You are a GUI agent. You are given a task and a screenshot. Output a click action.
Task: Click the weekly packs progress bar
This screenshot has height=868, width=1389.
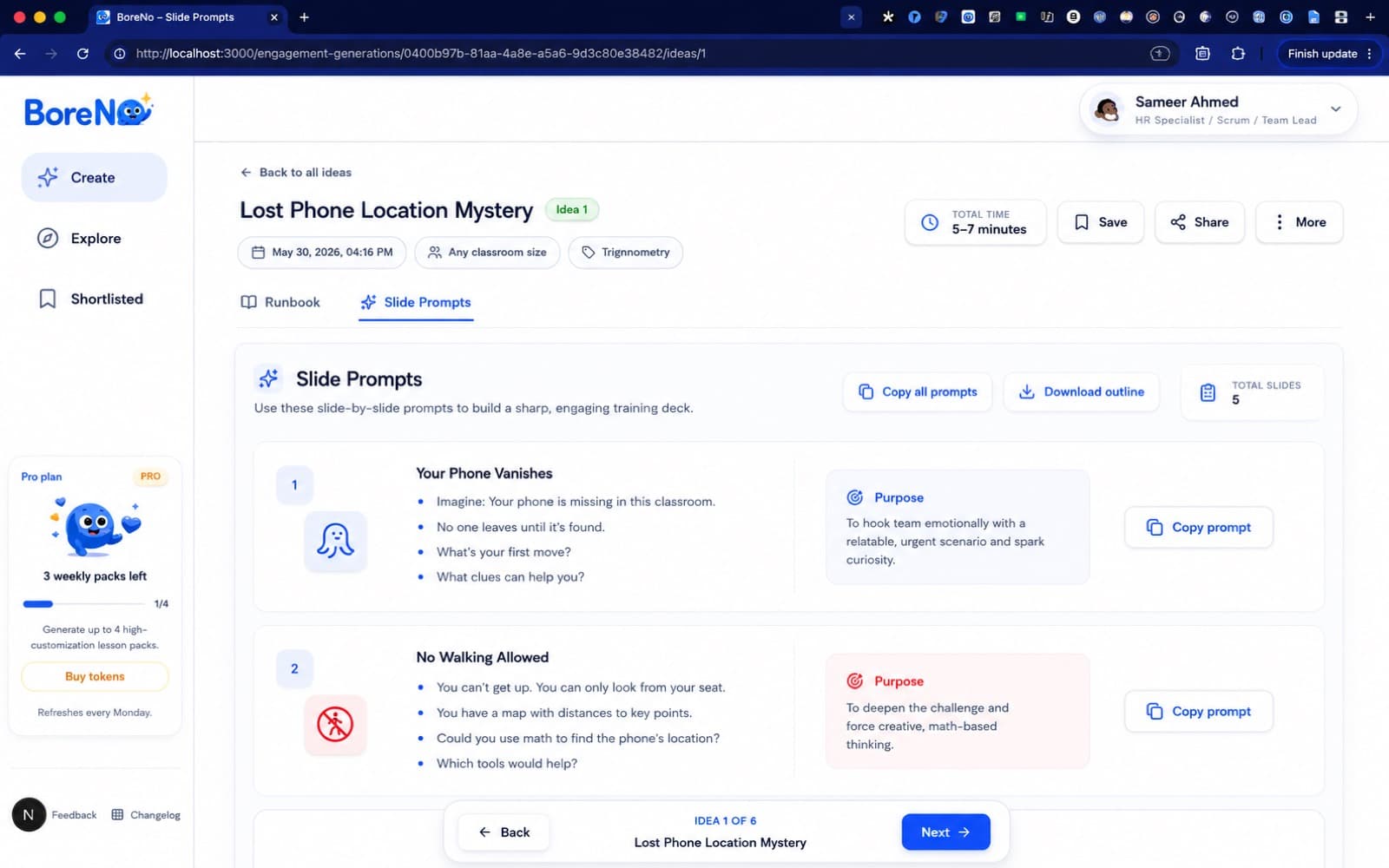[x=83, y=604]
